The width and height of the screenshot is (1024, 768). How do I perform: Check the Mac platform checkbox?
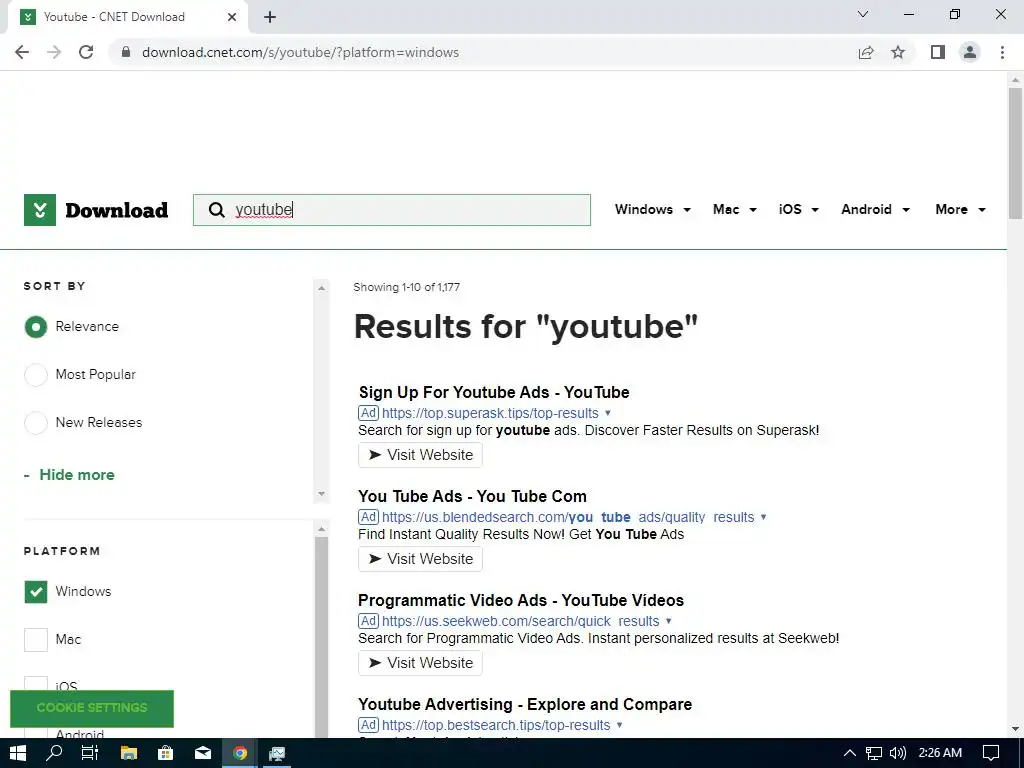36,640
